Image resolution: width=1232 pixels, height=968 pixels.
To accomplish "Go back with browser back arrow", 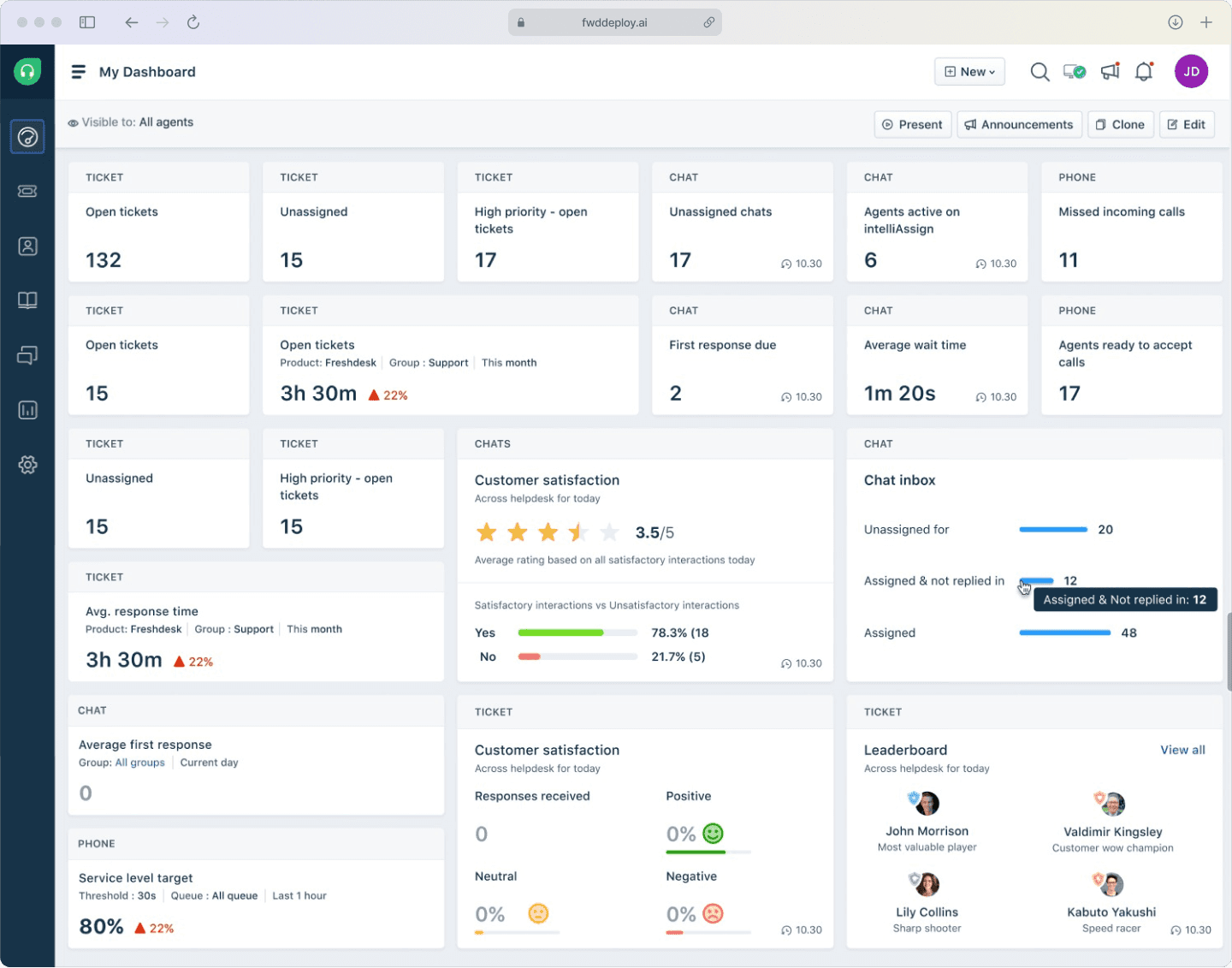I will [131, 22].
